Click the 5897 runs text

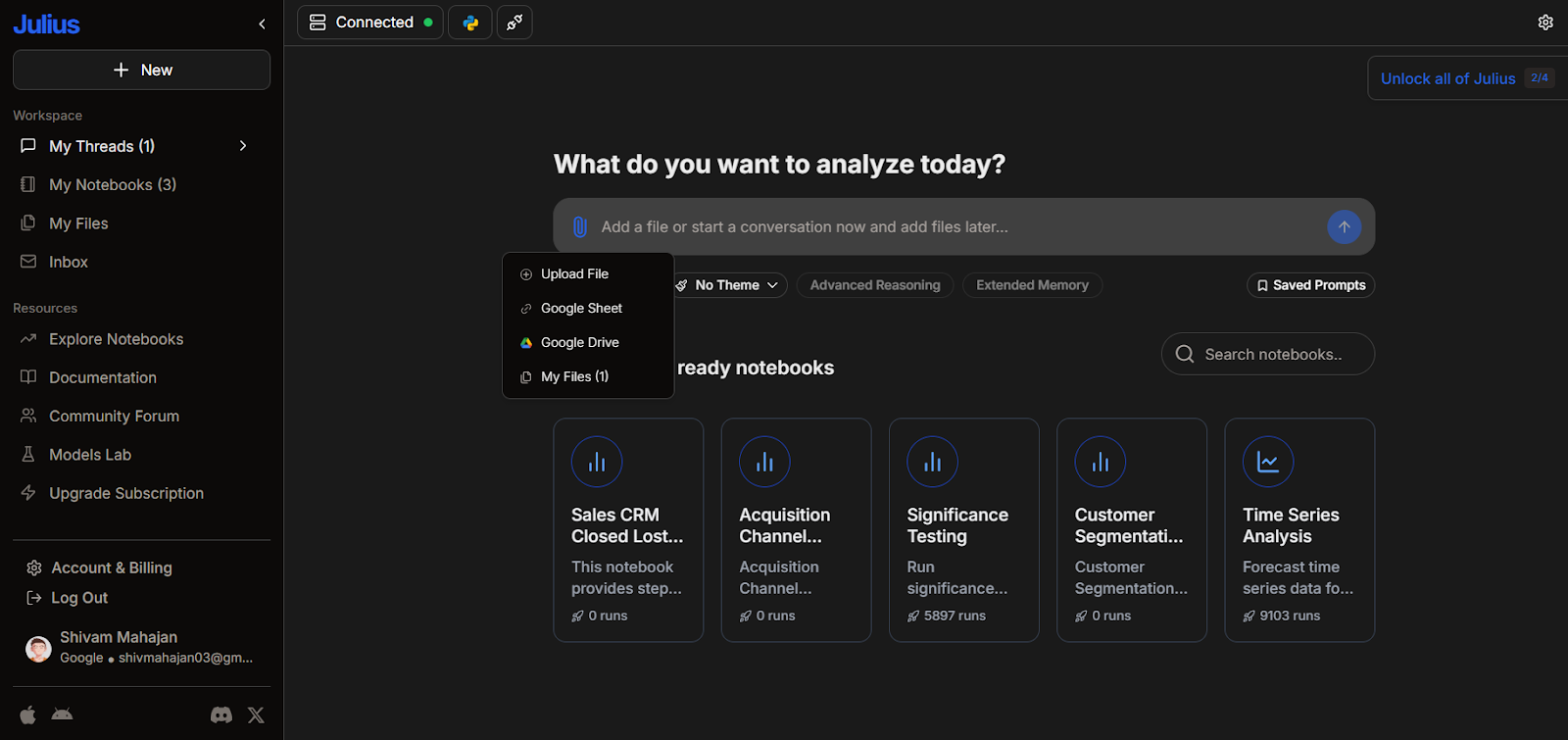point(955,616)
